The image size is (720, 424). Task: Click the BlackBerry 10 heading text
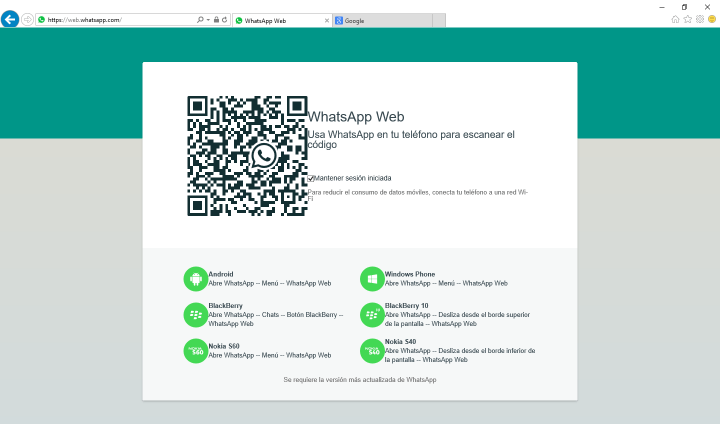[x=406, y=305]
